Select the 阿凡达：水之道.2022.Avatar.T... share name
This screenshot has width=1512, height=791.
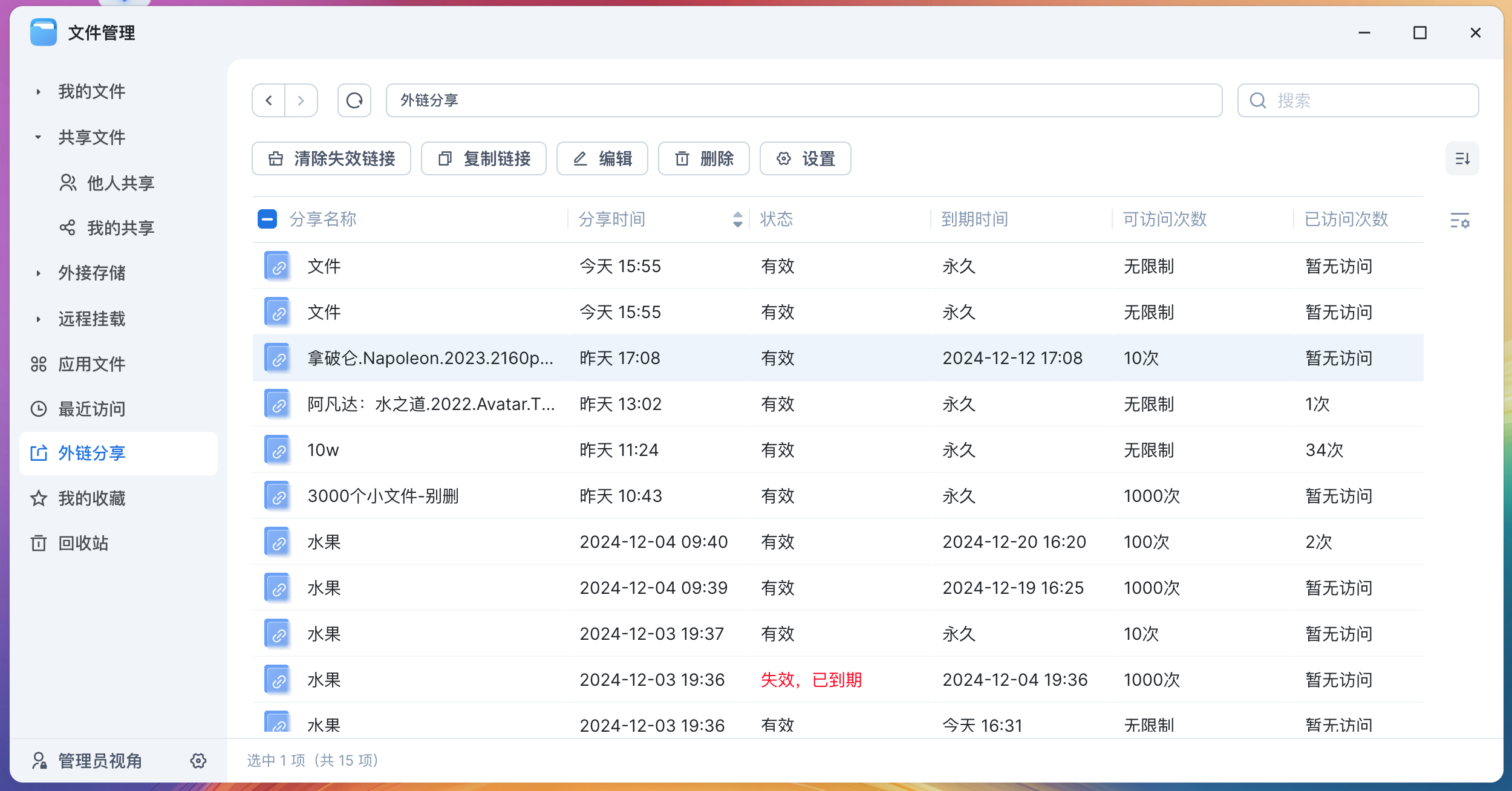431,404
